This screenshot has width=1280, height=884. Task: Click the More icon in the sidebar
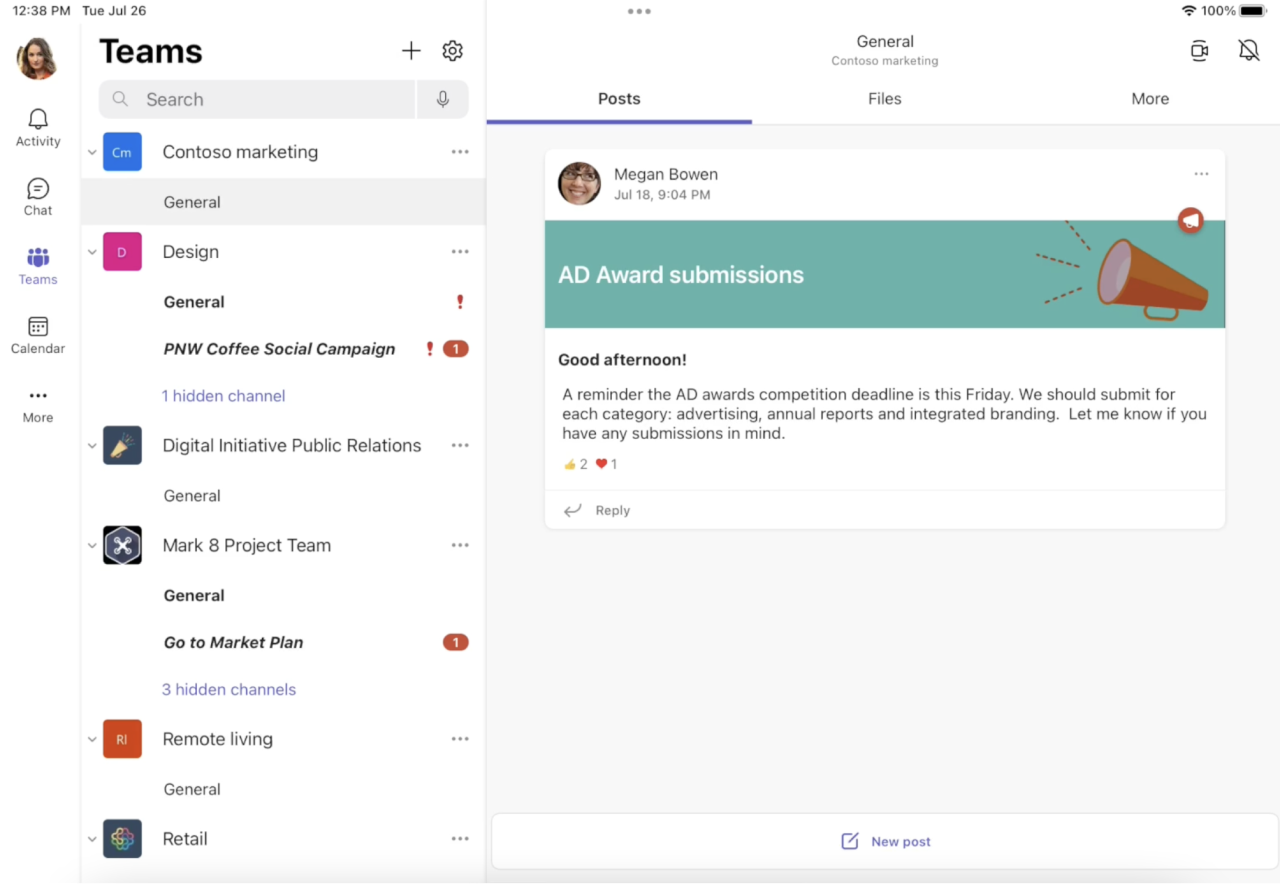[37, 403]
